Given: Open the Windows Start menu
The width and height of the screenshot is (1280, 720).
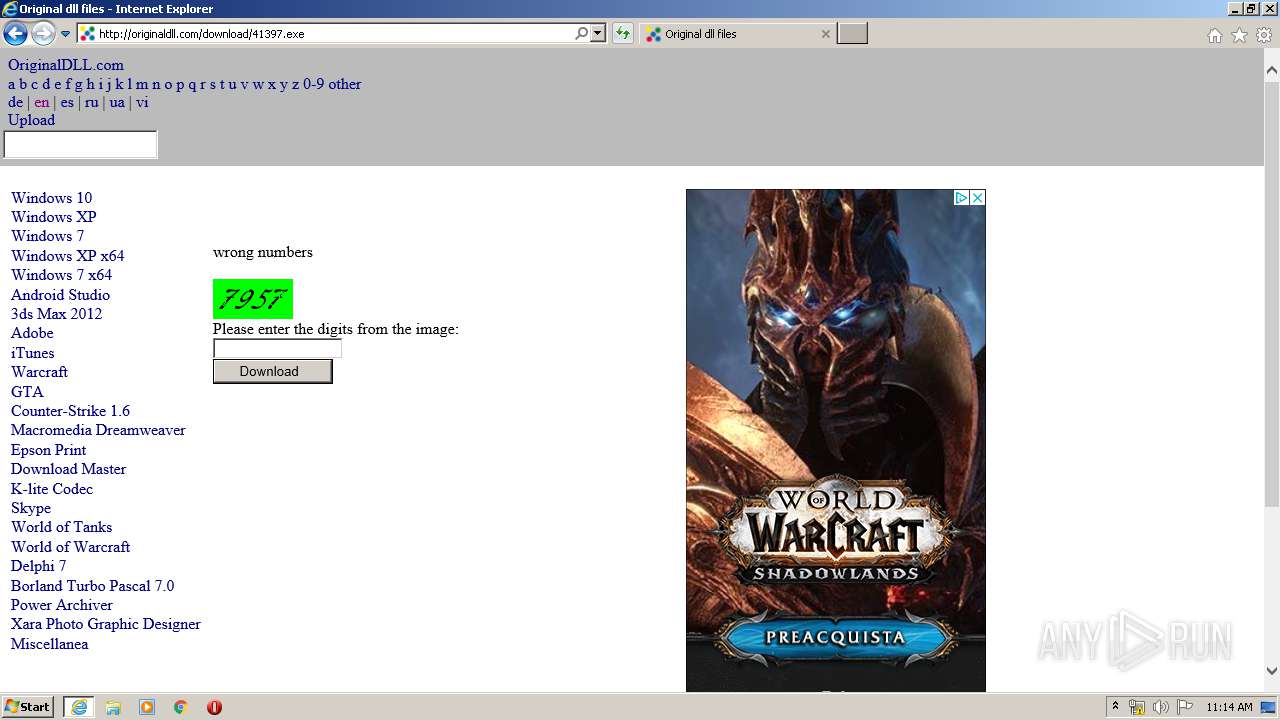Looking at the screenshot, I should click(27, 707).
